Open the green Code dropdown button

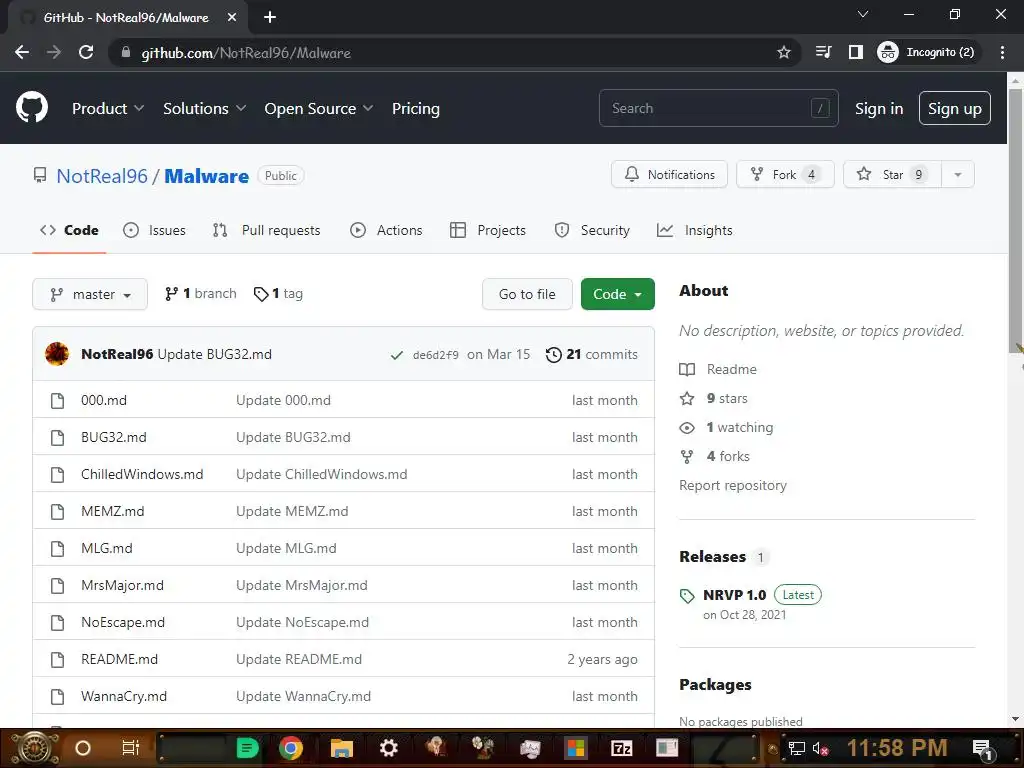(618, 295)
